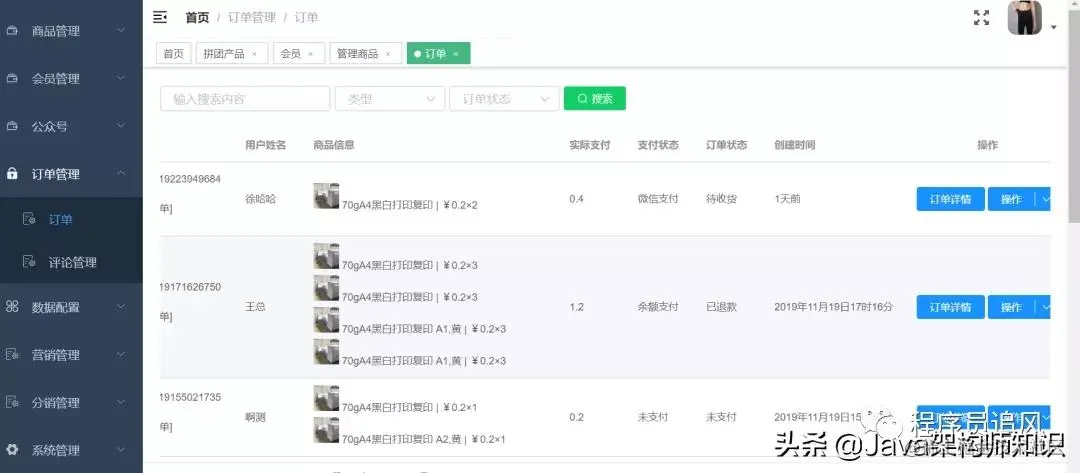Image resolution: width=1080 pixels, height=473 pixels.
Task: Switch to the 首页 tab
Action: click(x=174, y=54)
